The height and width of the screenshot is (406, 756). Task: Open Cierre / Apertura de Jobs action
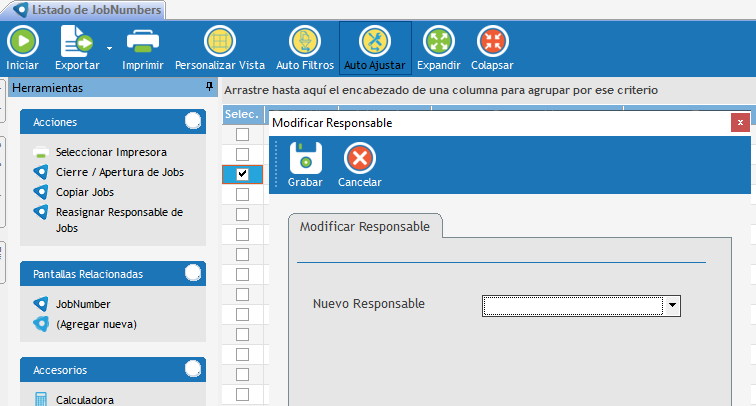tap(119, 172)
